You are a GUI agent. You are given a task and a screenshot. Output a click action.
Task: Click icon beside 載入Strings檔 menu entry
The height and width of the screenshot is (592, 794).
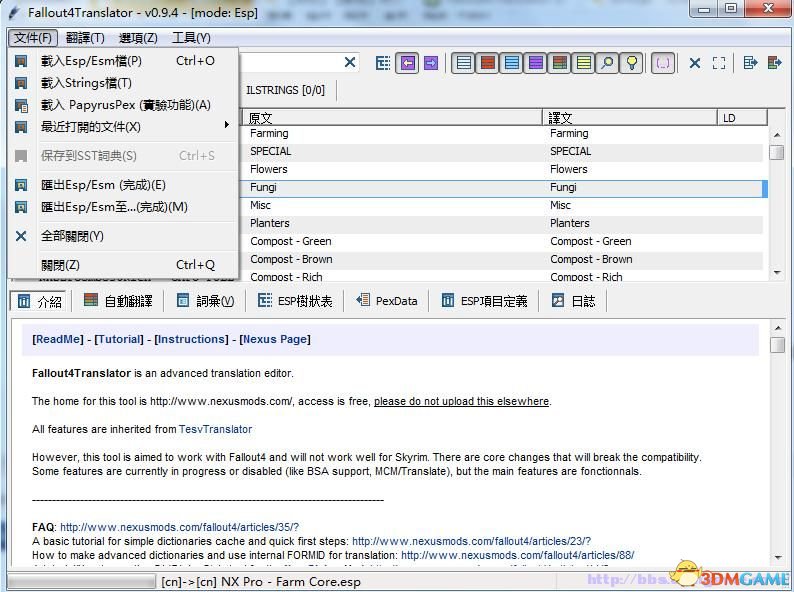(x=21, y=83)
